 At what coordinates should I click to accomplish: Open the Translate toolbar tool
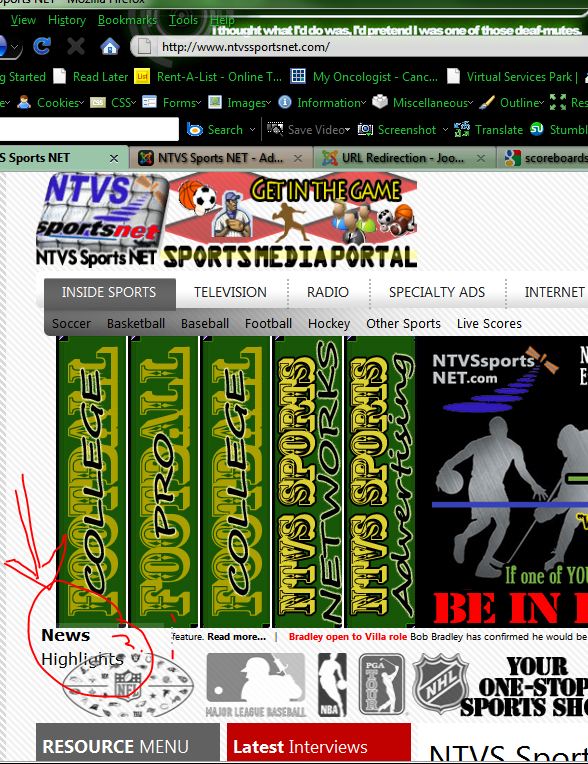click(489, 130)
